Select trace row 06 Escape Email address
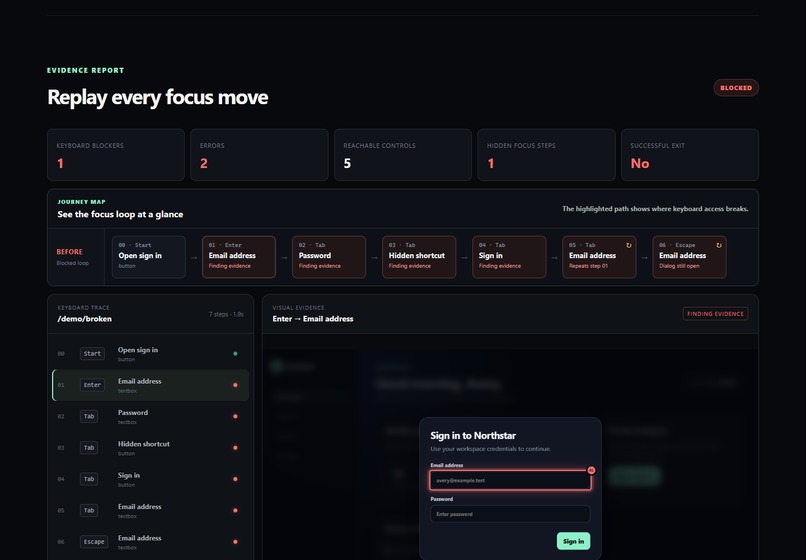This screenshot has width=806, height=560. click(x=151, y=542)
